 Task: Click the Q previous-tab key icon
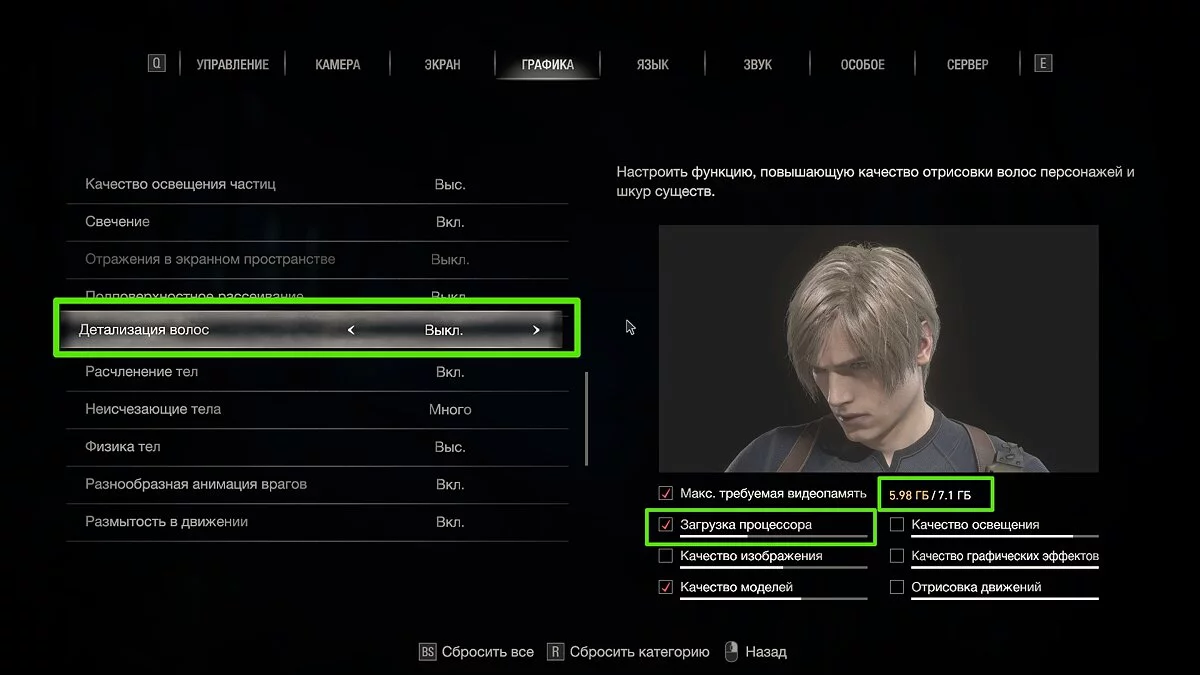156,64
